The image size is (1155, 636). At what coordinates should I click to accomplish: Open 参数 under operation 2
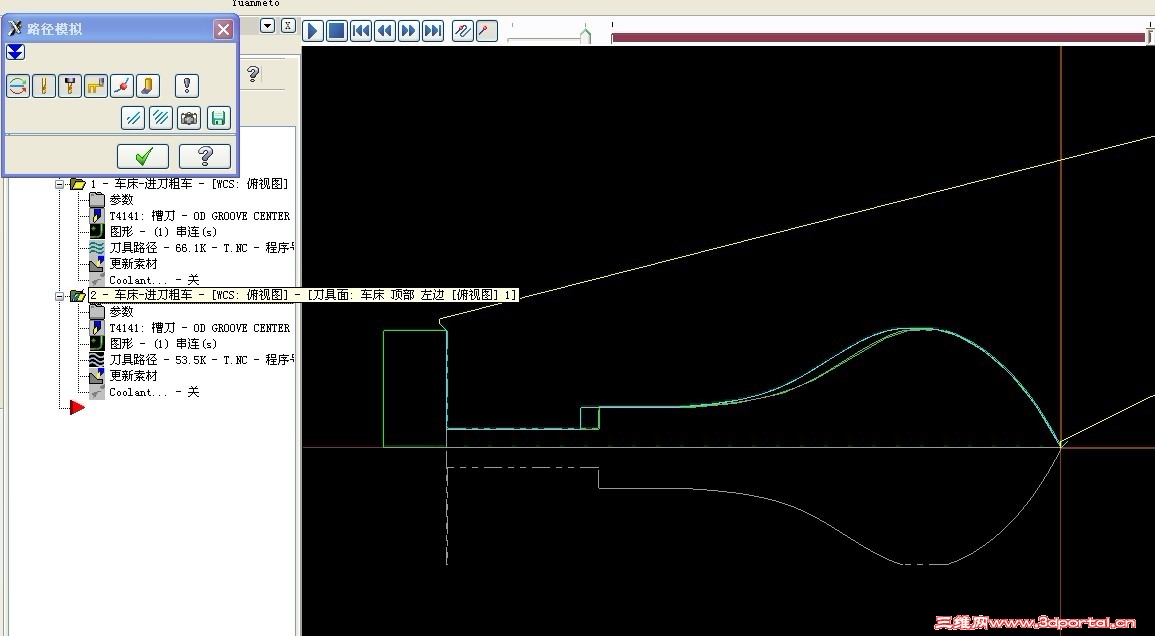122,312
